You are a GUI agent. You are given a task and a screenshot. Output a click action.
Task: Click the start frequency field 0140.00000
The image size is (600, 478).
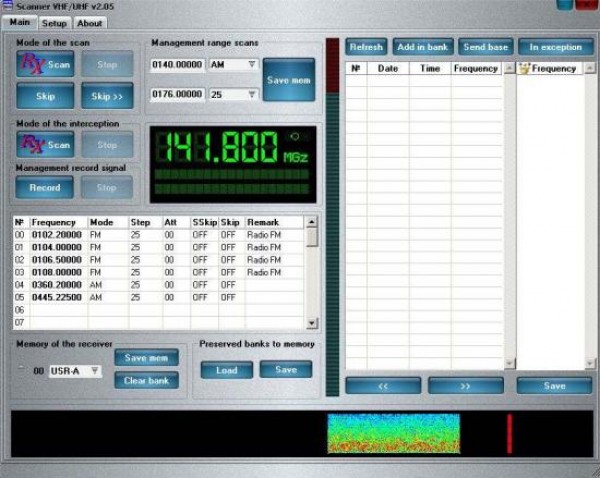tap(177, 64)
